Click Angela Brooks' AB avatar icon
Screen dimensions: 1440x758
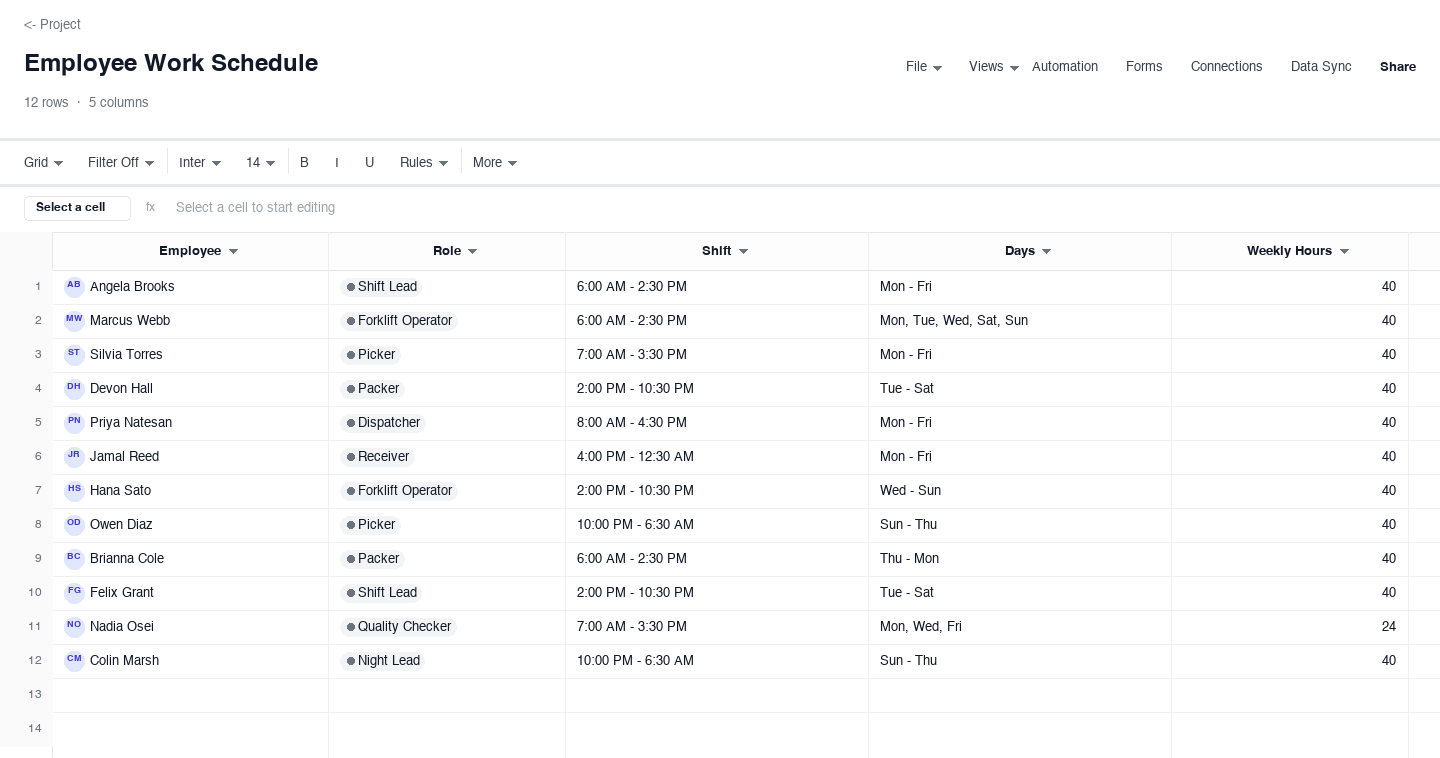click(x=74, y=287)
